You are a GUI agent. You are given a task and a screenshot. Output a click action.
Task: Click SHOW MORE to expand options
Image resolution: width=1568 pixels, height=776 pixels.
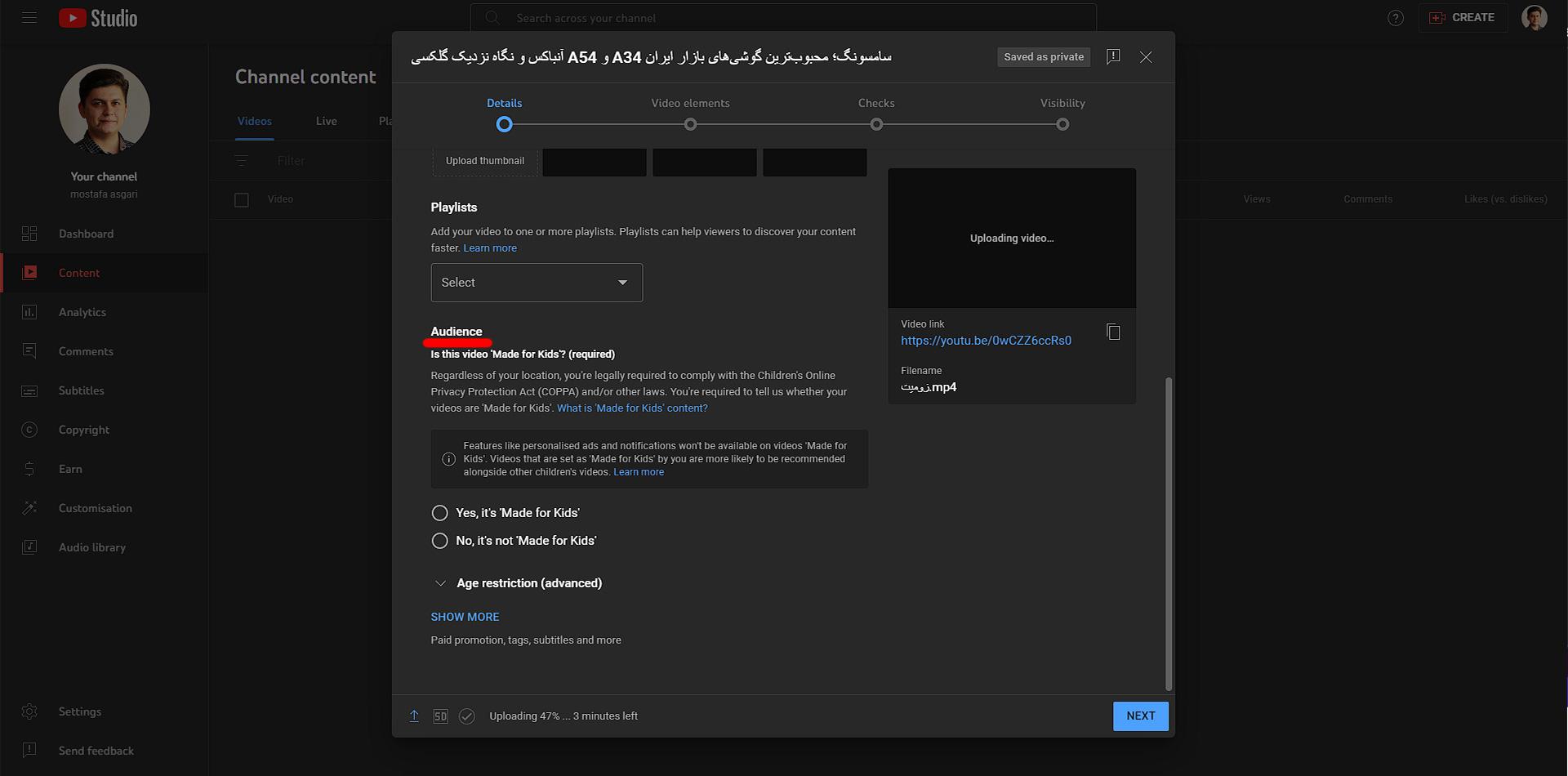(465, 617)
